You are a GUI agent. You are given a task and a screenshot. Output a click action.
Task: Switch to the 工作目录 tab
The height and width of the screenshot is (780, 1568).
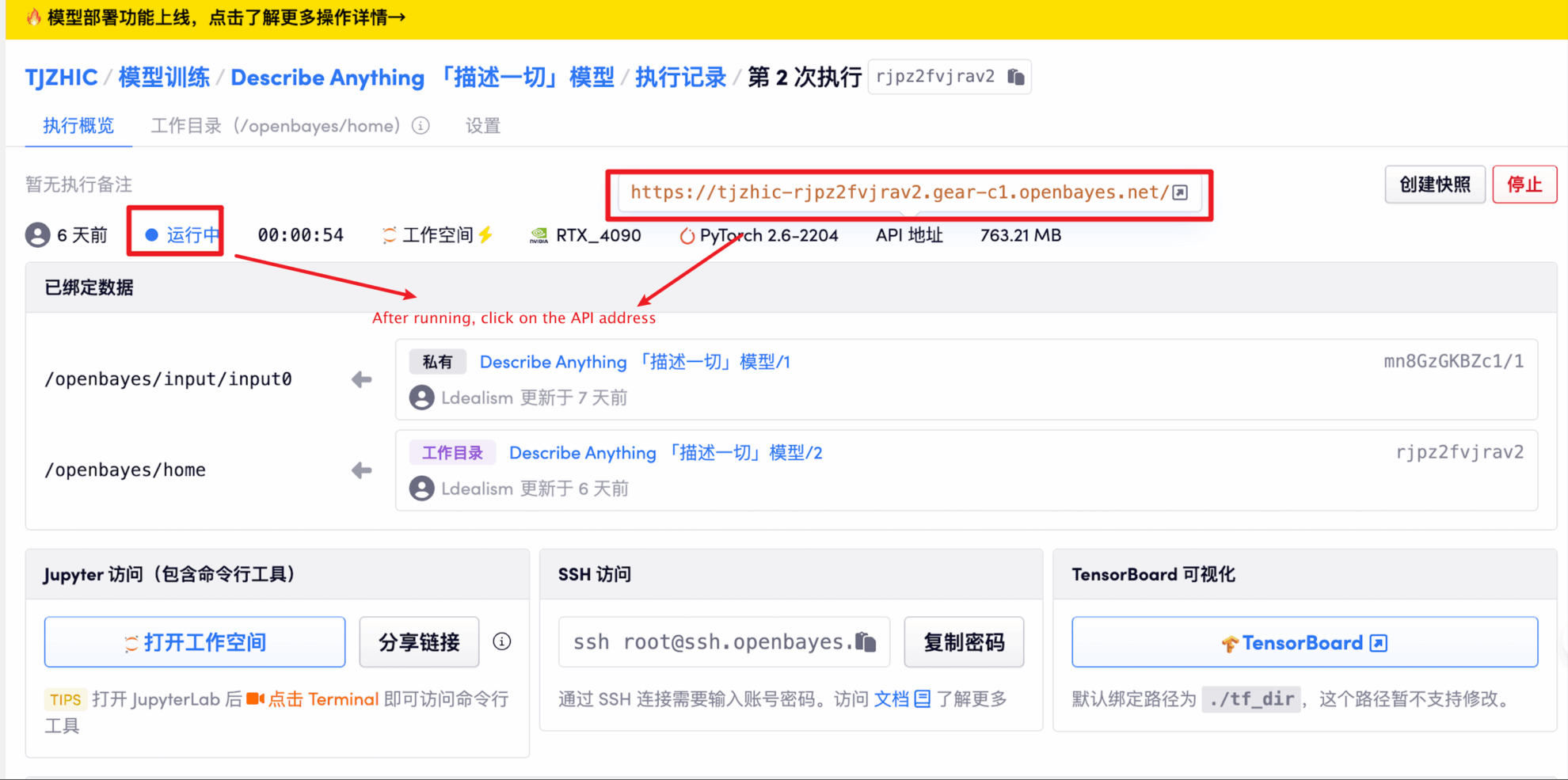[276, 126]
